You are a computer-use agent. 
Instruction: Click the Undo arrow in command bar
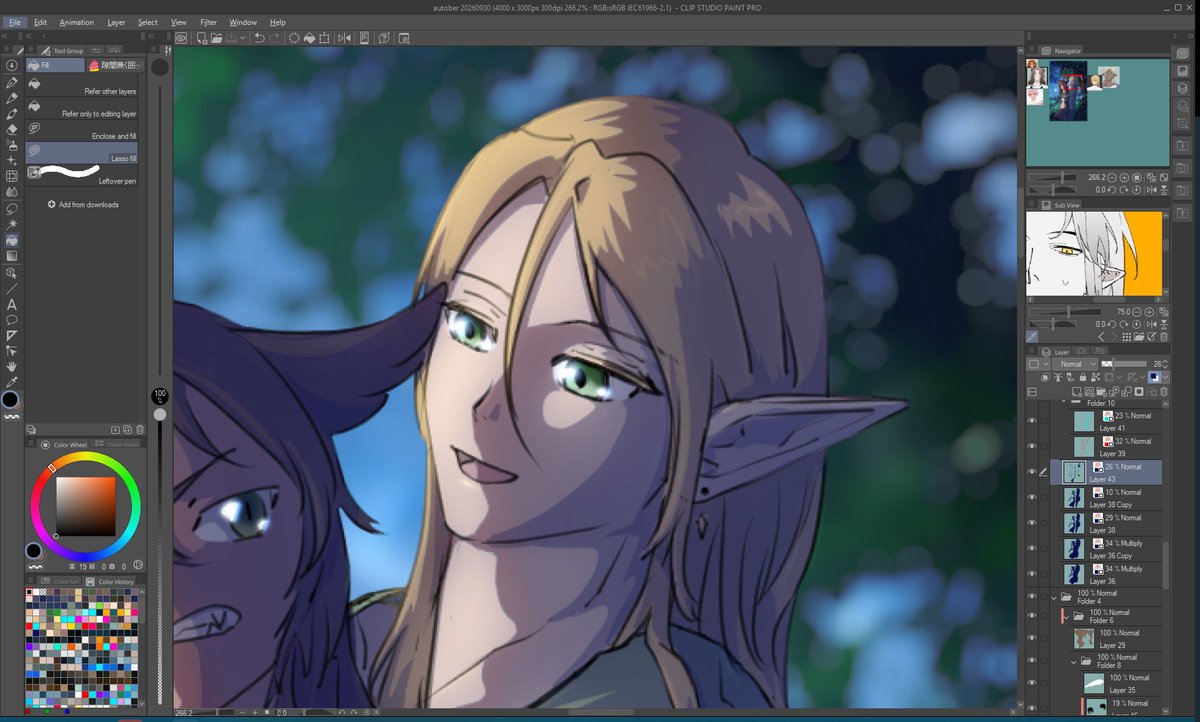pos(259,38)
